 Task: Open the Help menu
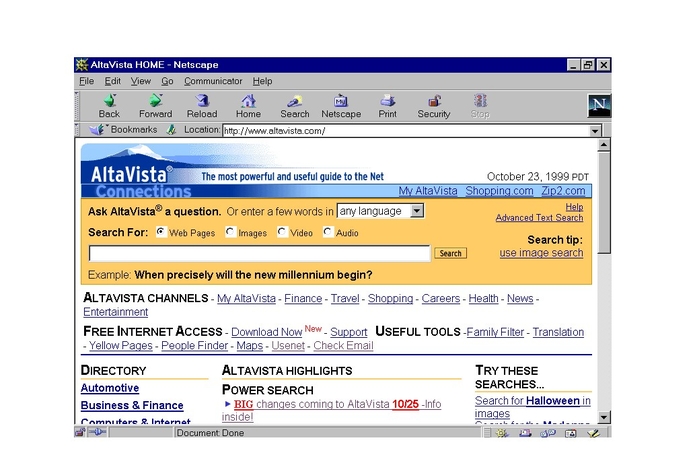[263, 81]
